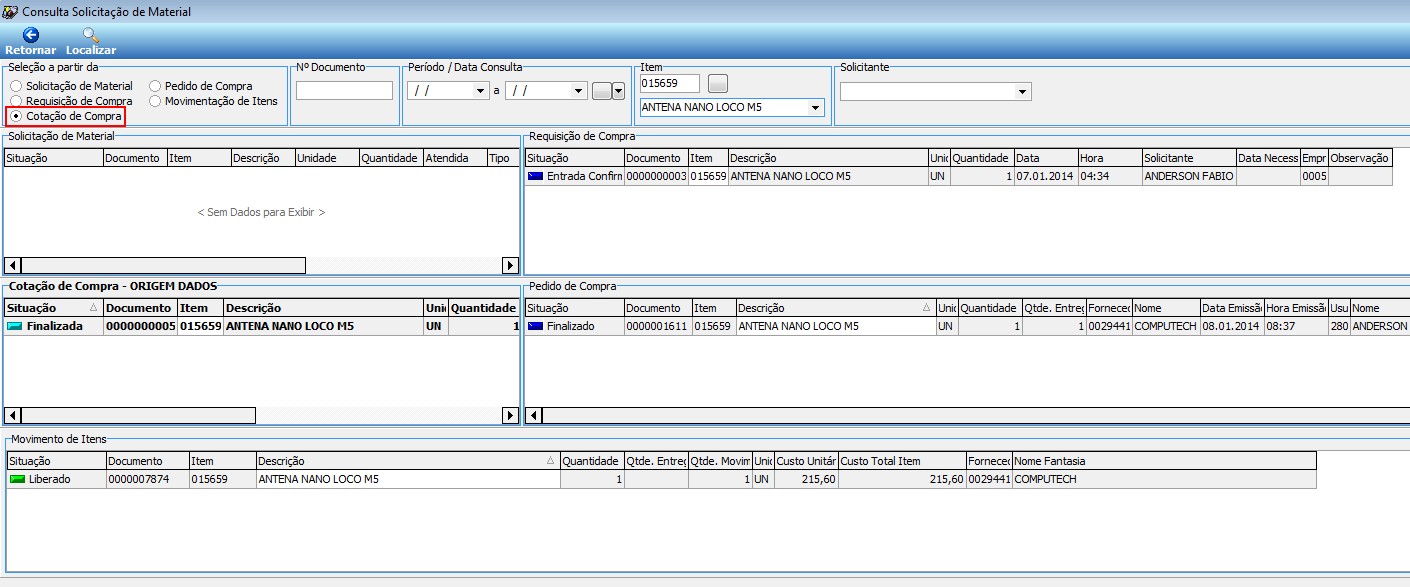Click the Nome Fantasia column header
This screenshot has width=1410, height=587.
[1164, 461]
